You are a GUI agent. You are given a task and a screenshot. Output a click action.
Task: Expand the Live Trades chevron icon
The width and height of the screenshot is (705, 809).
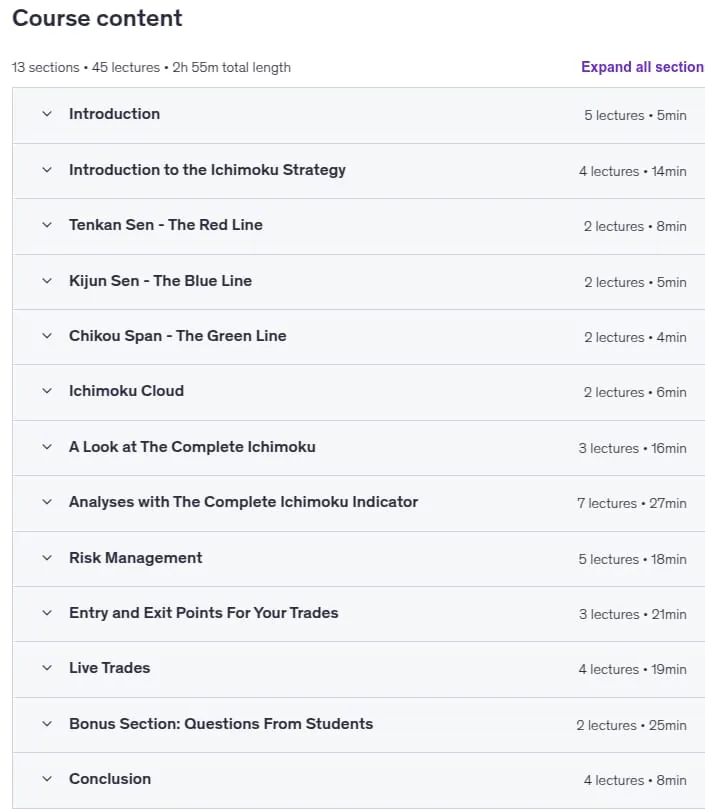[x=47, y=668]
